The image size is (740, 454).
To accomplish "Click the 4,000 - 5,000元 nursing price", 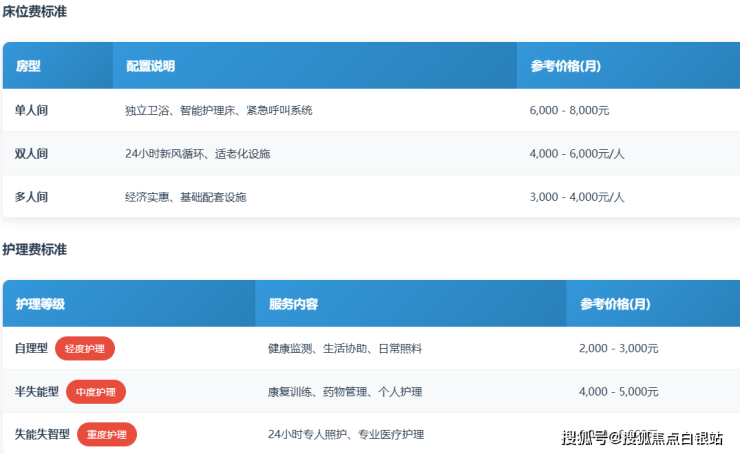I will pyautogui.click(x=619, y=391).
